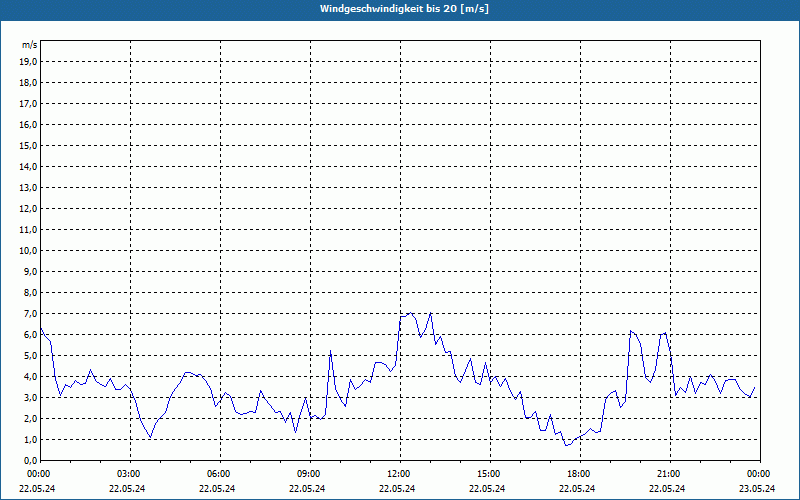Select the '22.05.24' date under 12:00
The image size is (800, 500).
click(x=397, y=488)
